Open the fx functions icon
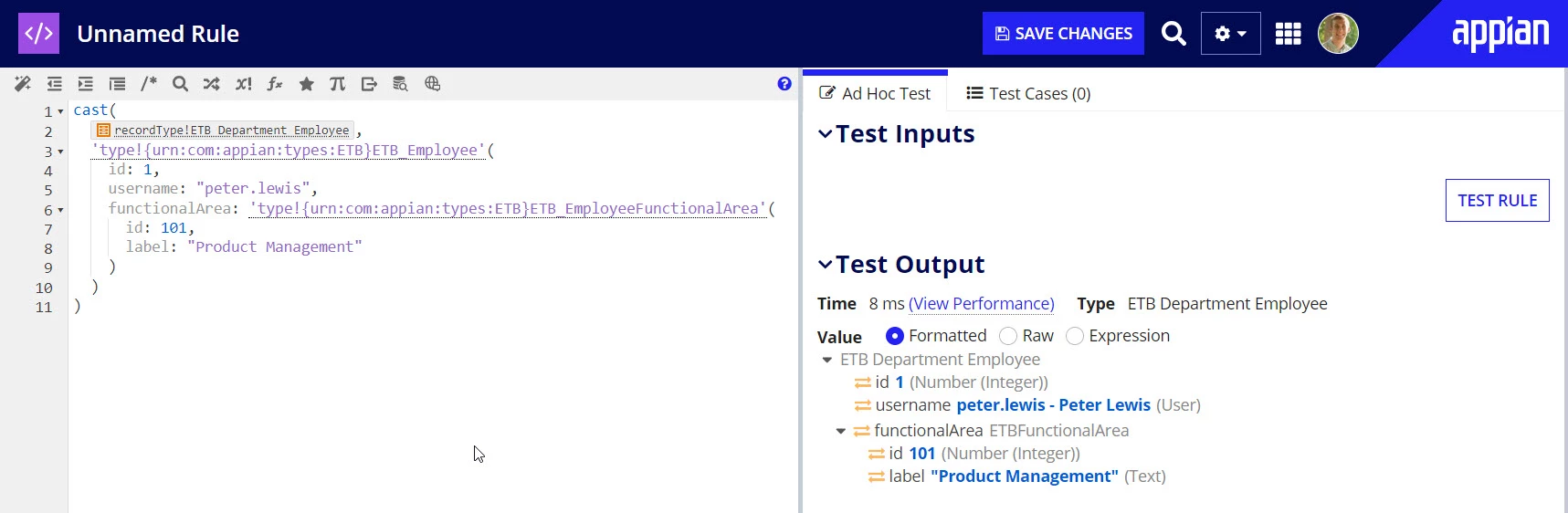This screenshot has width=1568, height=513. coord(274,84)
